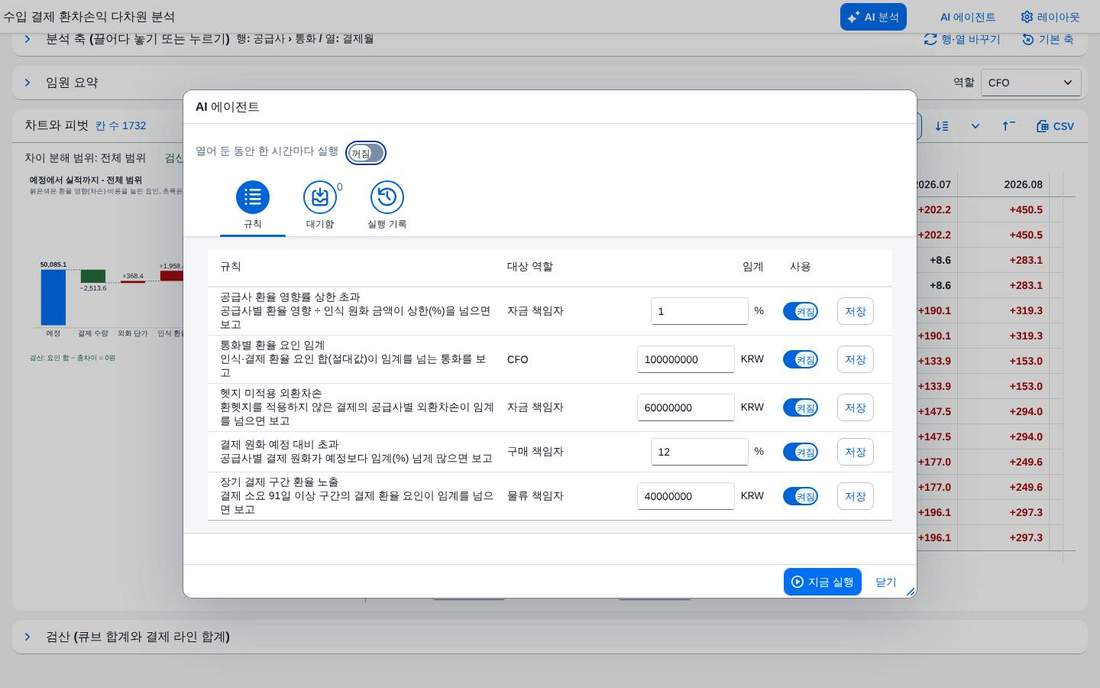This screenshot has width=1100, height=688.
Task: Open the 역할 CFO dropdown
Action: 1031,82
